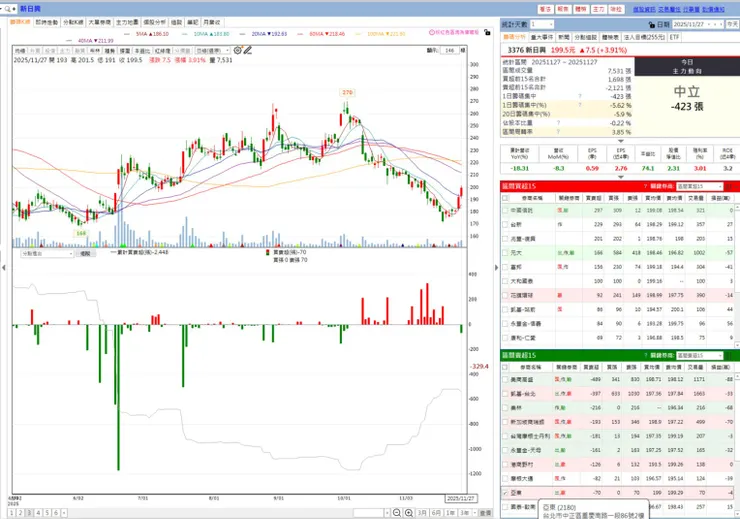Click the 顯示 bar count input field
Screen dimensions: 740x519
coord(450,50)
